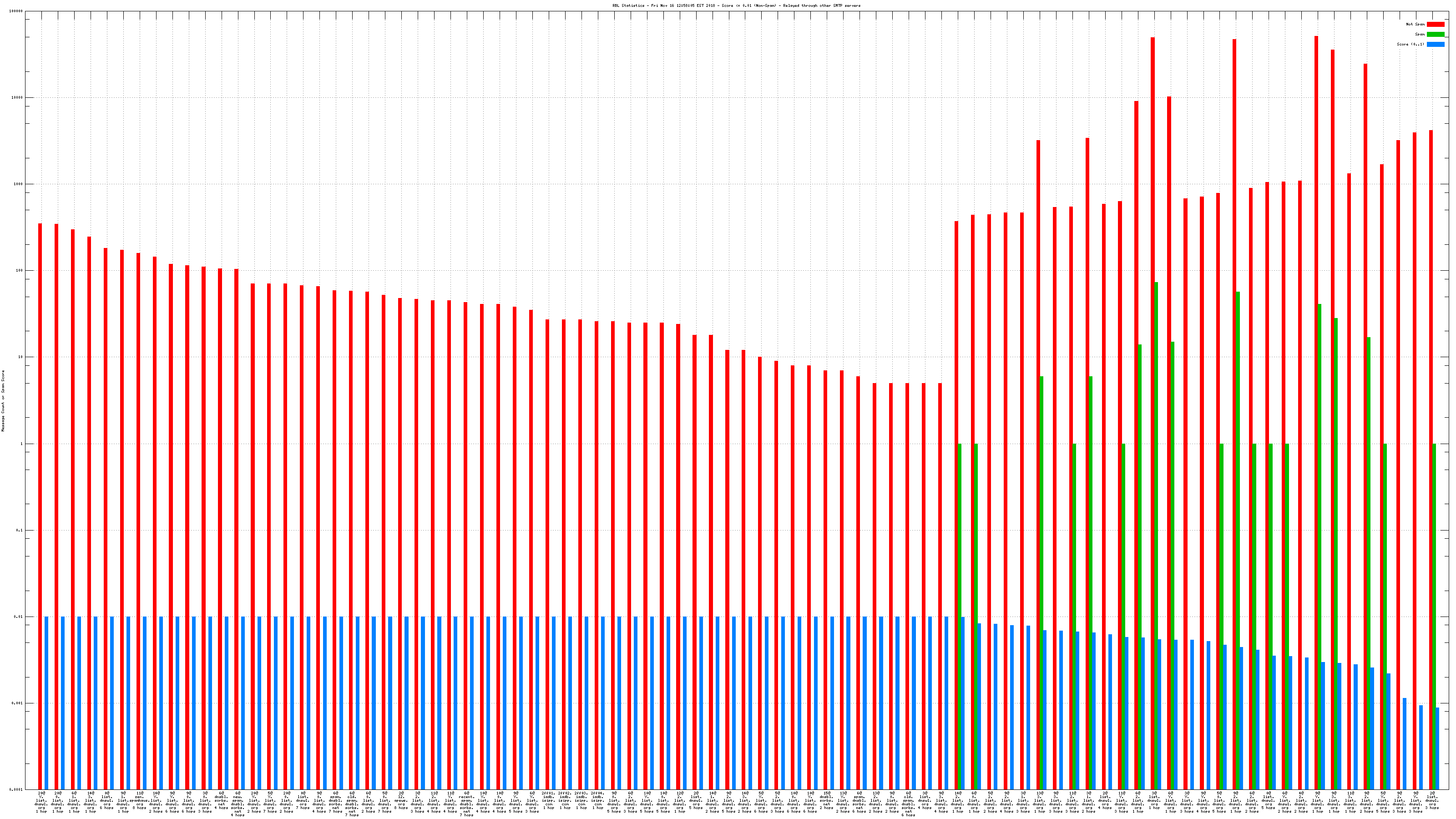Click the 0.01 y-axis tick label

(x=18, y=617)
